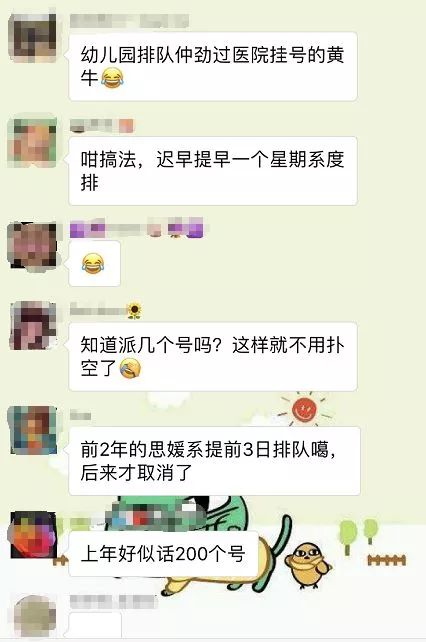This screenshot has height=642, width=426.
Task: Open the last grey avatar at the bottom
Action: tap(33, 617)
